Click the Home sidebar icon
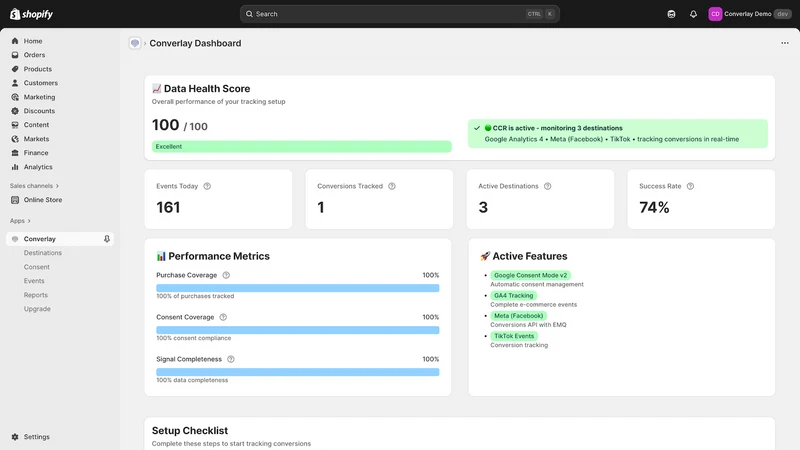Screen dimensions: 800x450 15,41
